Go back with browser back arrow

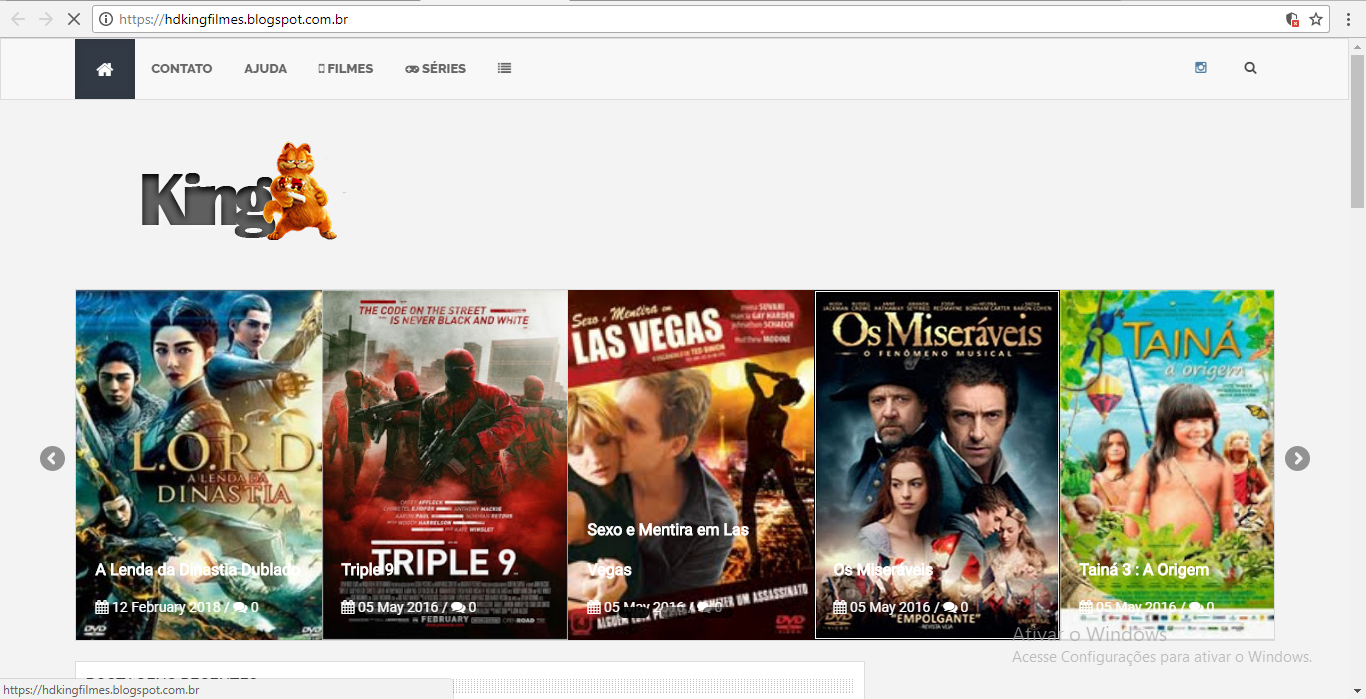(18, 19)
